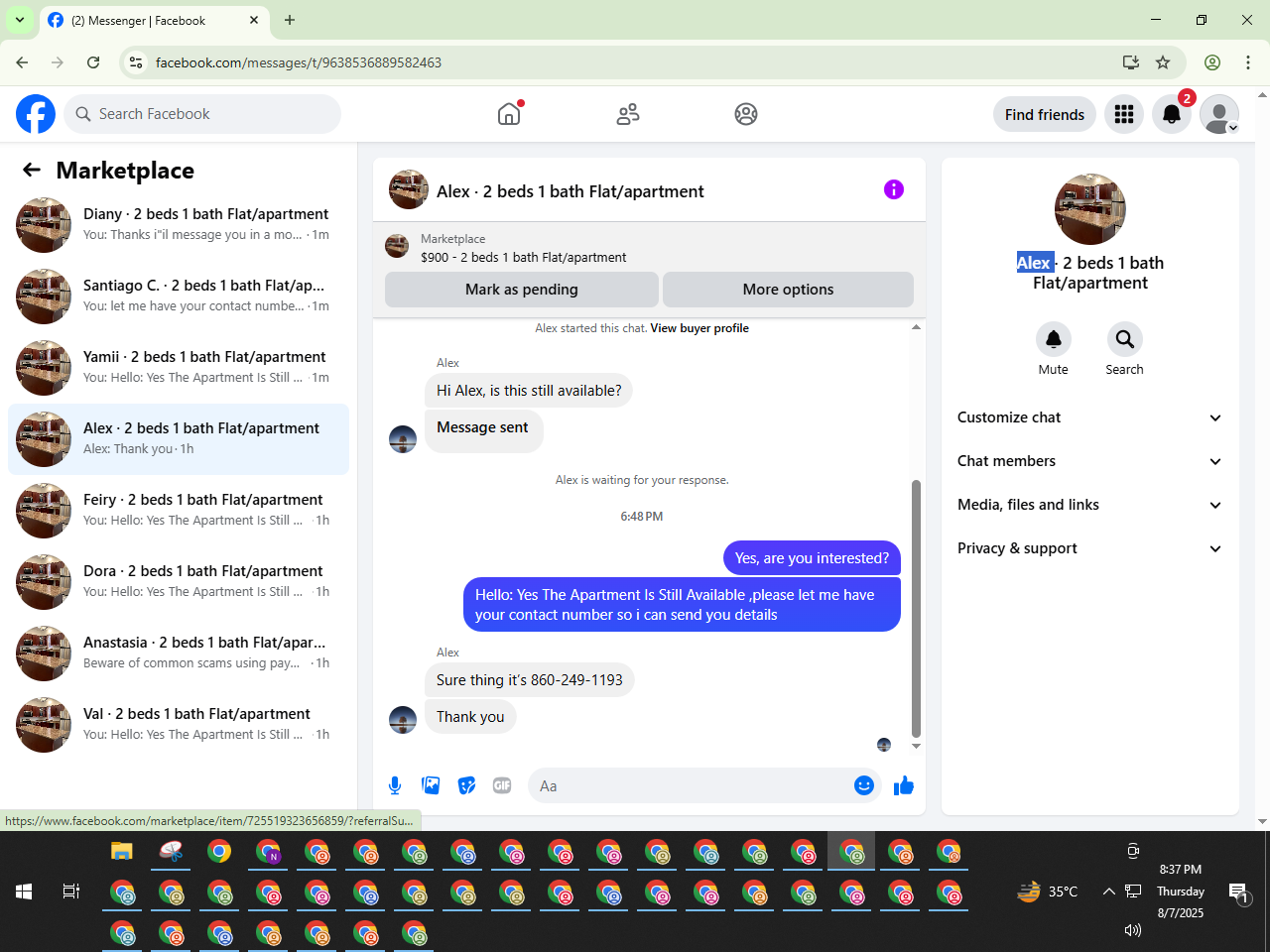Open Anastasia apartment conversation
The image size is (1270, 952).
point(179,654)
